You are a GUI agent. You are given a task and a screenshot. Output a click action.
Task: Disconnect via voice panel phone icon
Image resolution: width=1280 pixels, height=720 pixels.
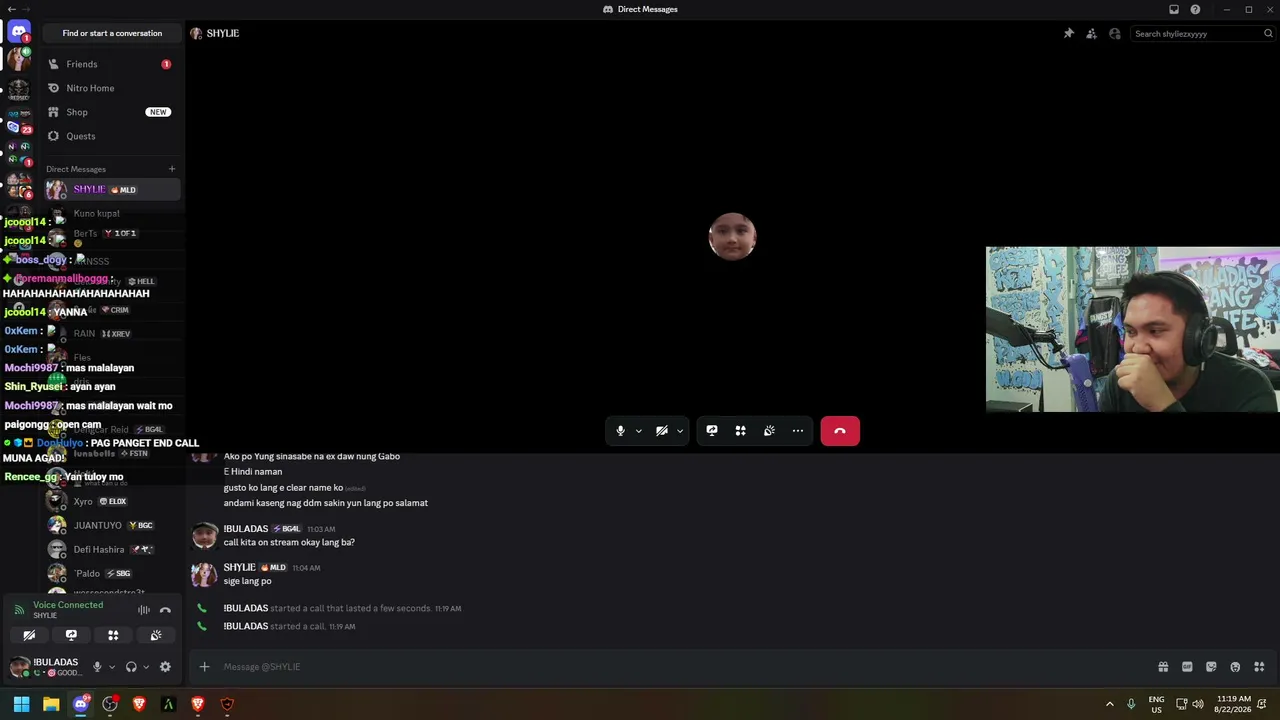pyautogui.click(x=165, y=610)
